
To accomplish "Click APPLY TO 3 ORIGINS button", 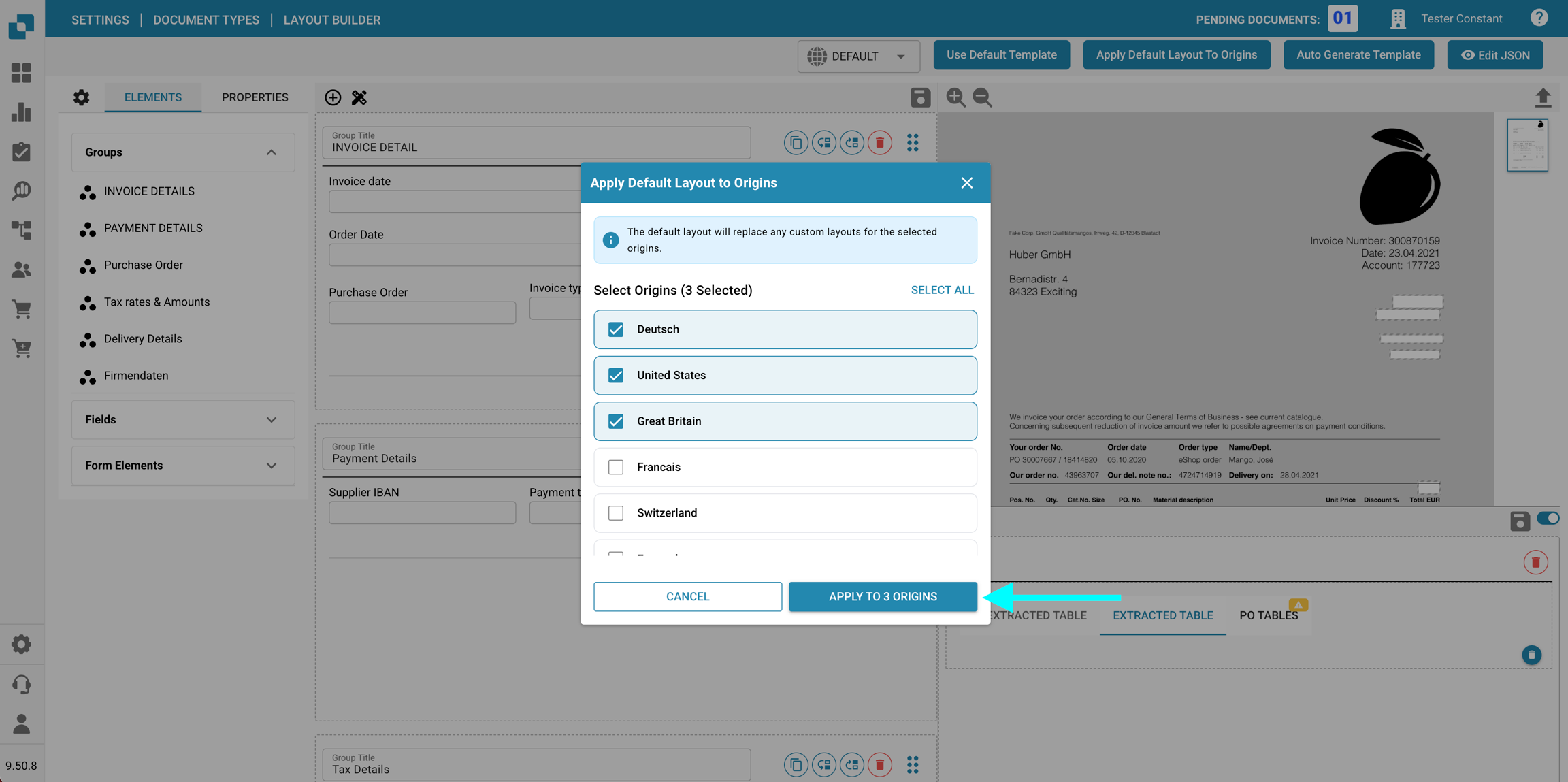I will pos(883,596).
